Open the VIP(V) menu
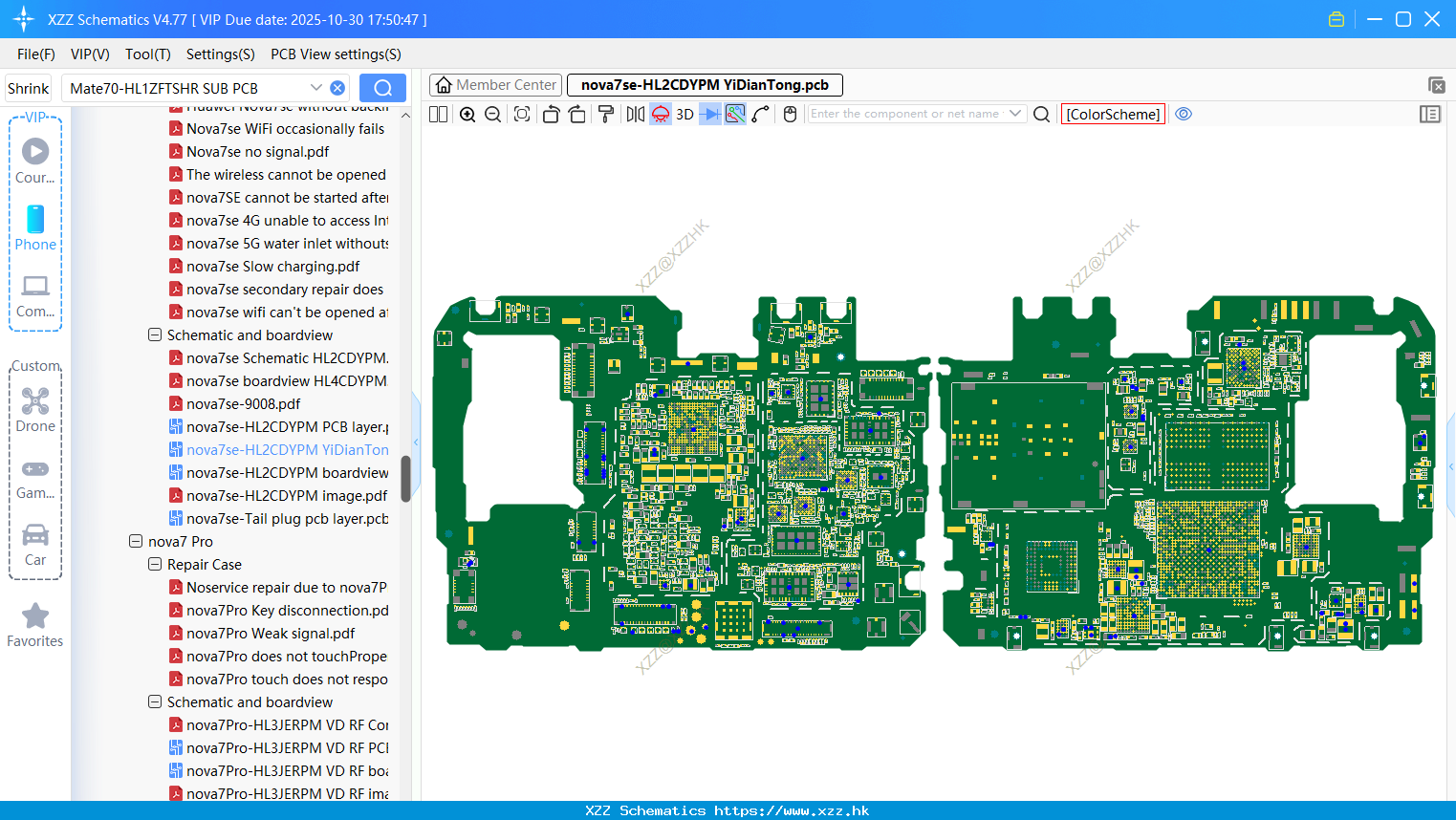 click(90, 54)
